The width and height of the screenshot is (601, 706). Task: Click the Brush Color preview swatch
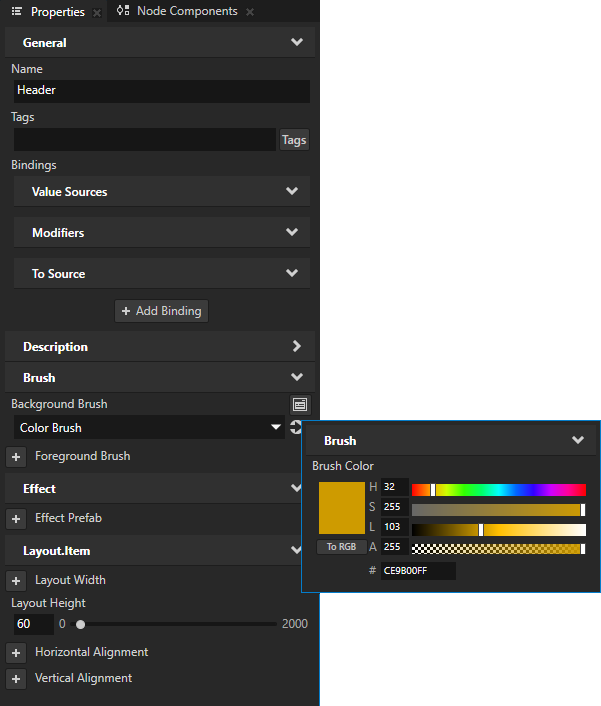(342, 508)
